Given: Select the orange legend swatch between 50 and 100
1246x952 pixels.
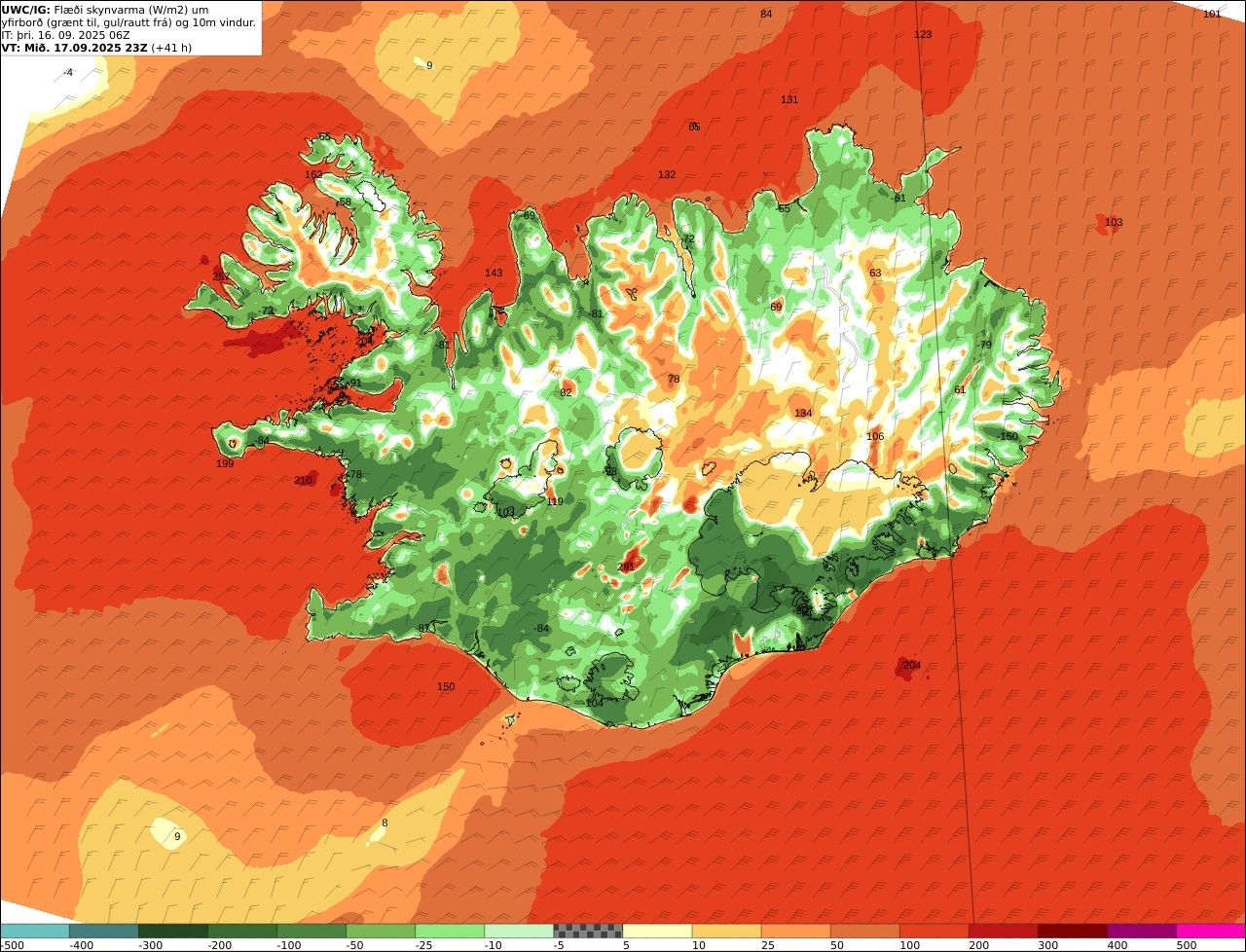Looking at the screenshot, I should 864,931.
